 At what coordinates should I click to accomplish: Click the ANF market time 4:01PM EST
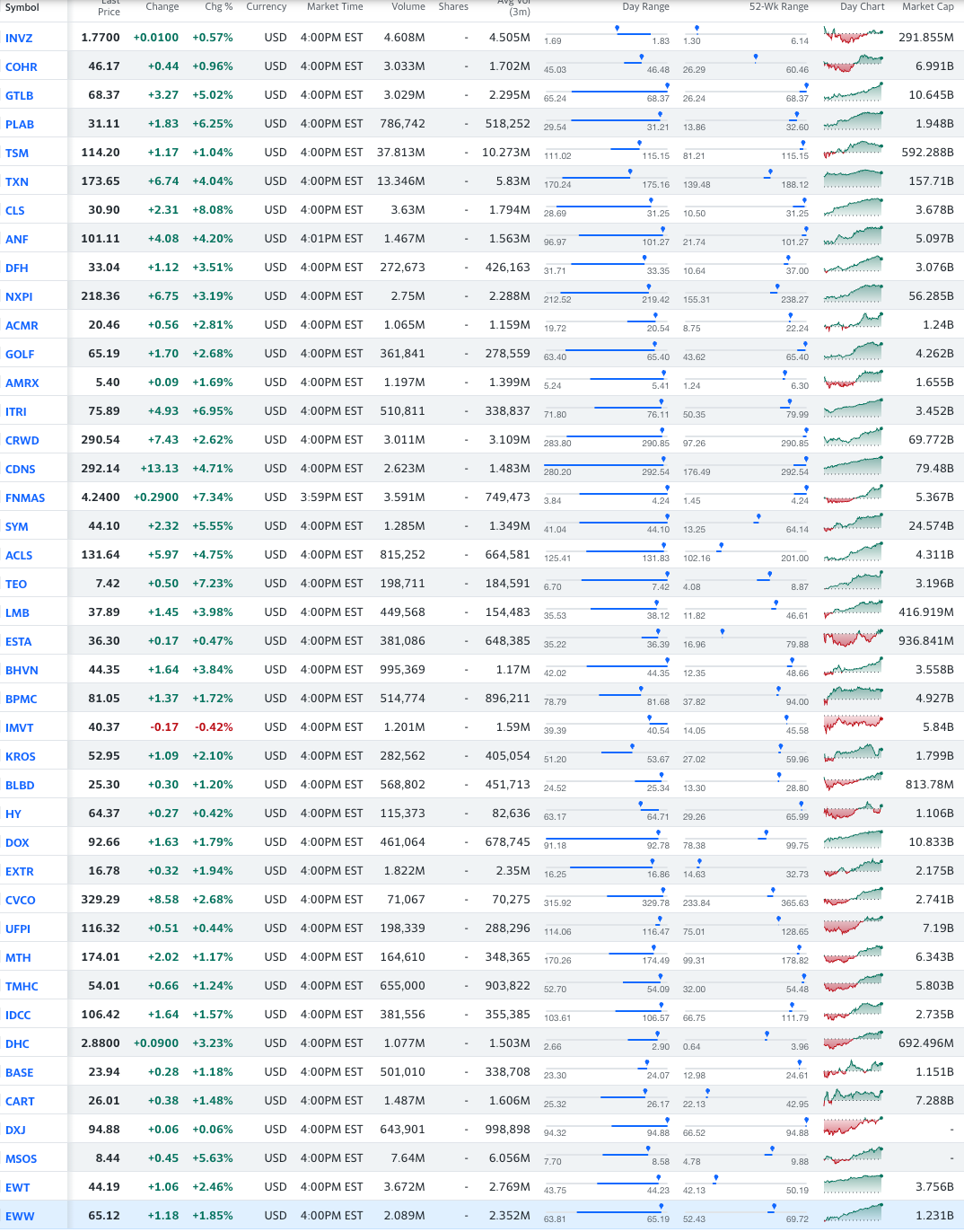click(x=332, y=239)
